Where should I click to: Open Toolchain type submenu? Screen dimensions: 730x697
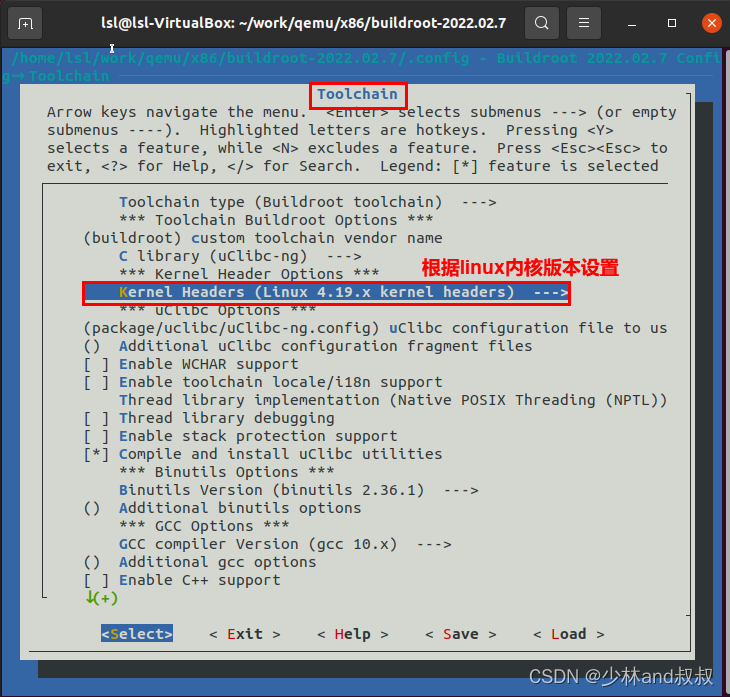308,202
